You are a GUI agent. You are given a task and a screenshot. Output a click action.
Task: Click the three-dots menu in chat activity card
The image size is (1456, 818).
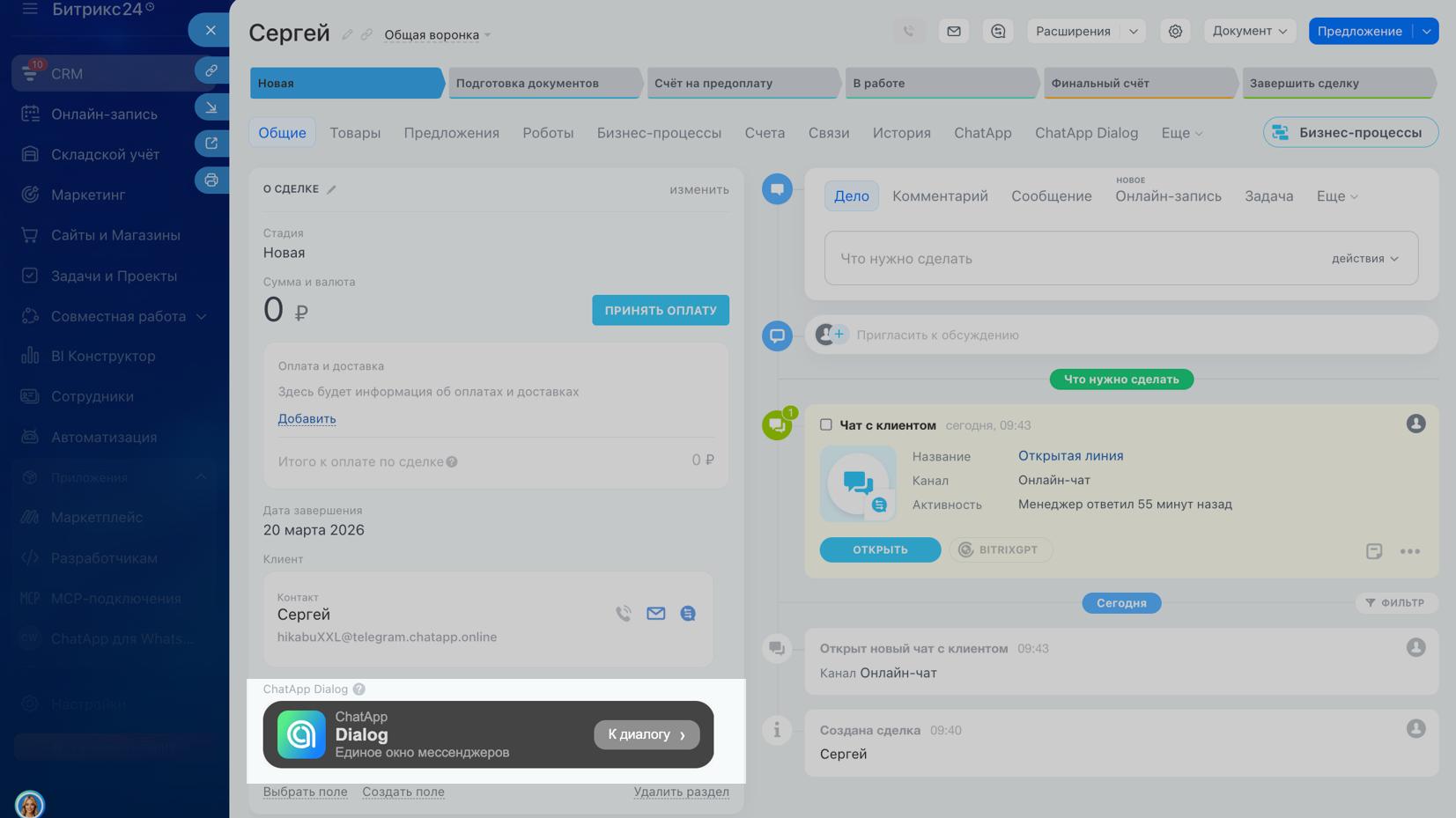click(x=1409, y=551)
